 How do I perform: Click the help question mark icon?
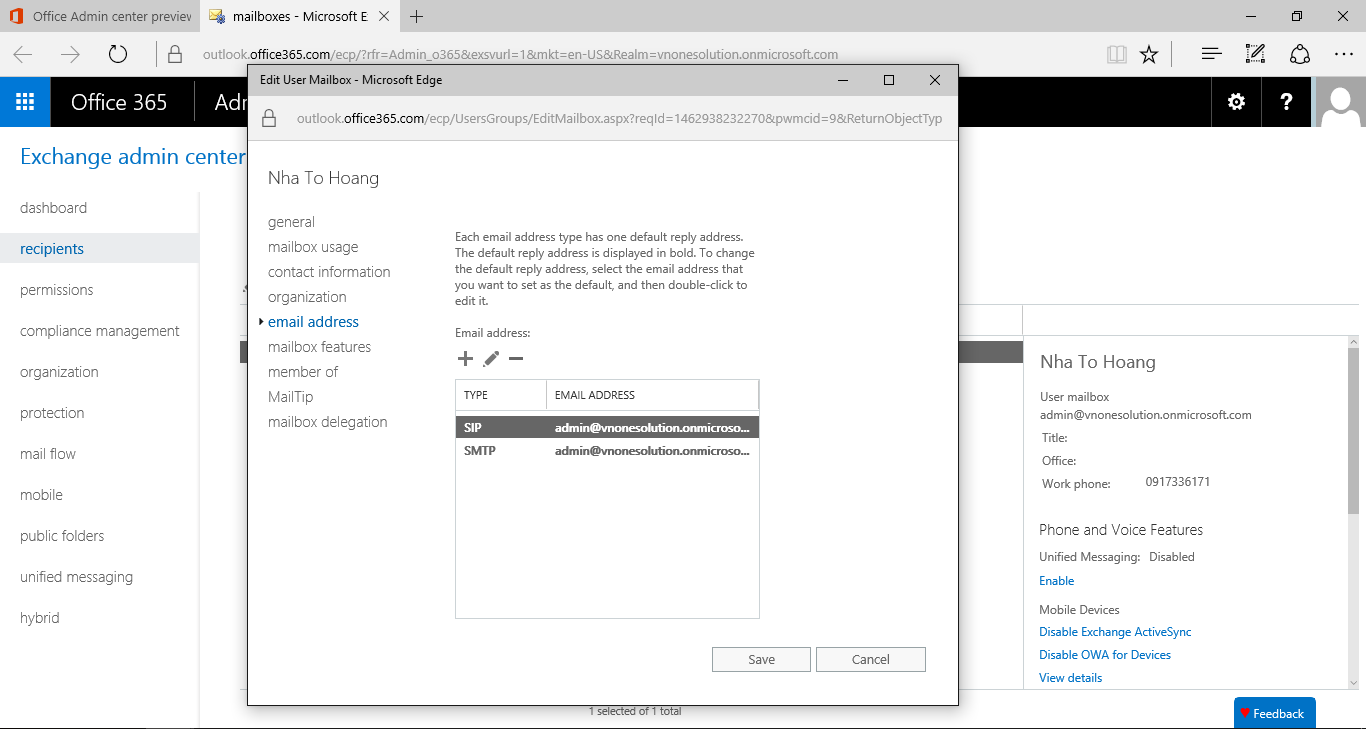tap(1286, 102)
